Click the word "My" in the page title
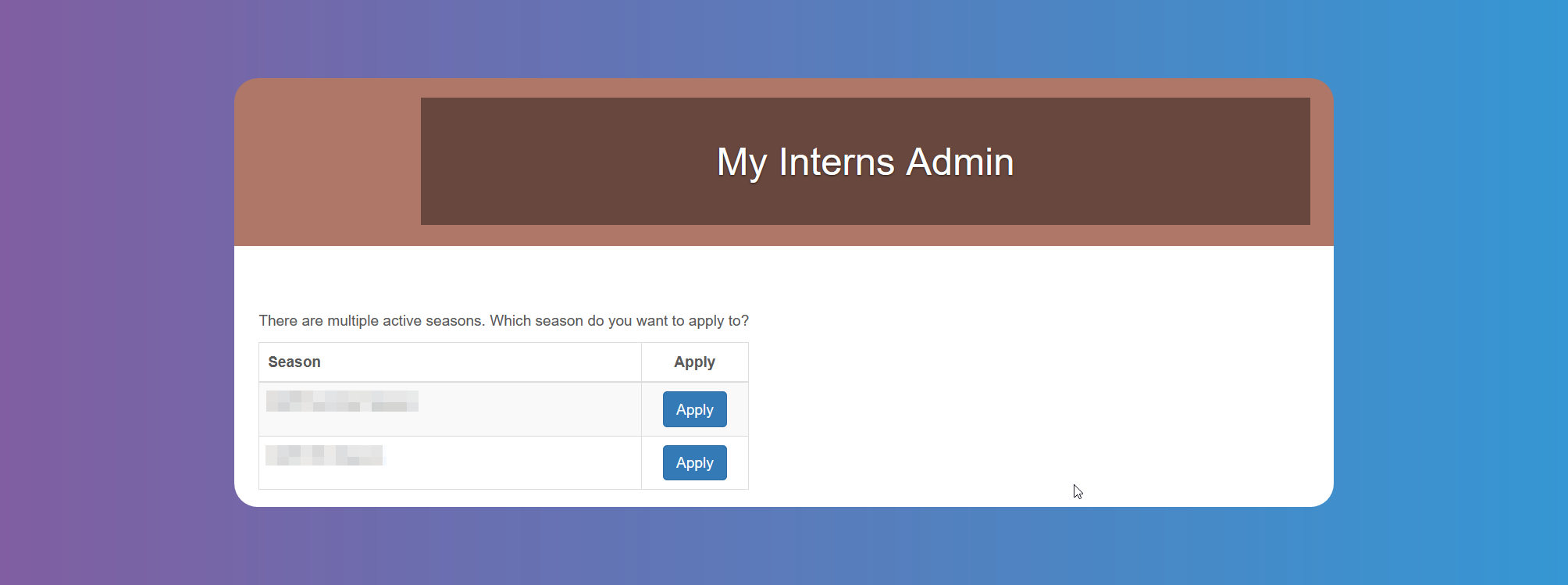The image size is (1568, 585). pos(741,162)
